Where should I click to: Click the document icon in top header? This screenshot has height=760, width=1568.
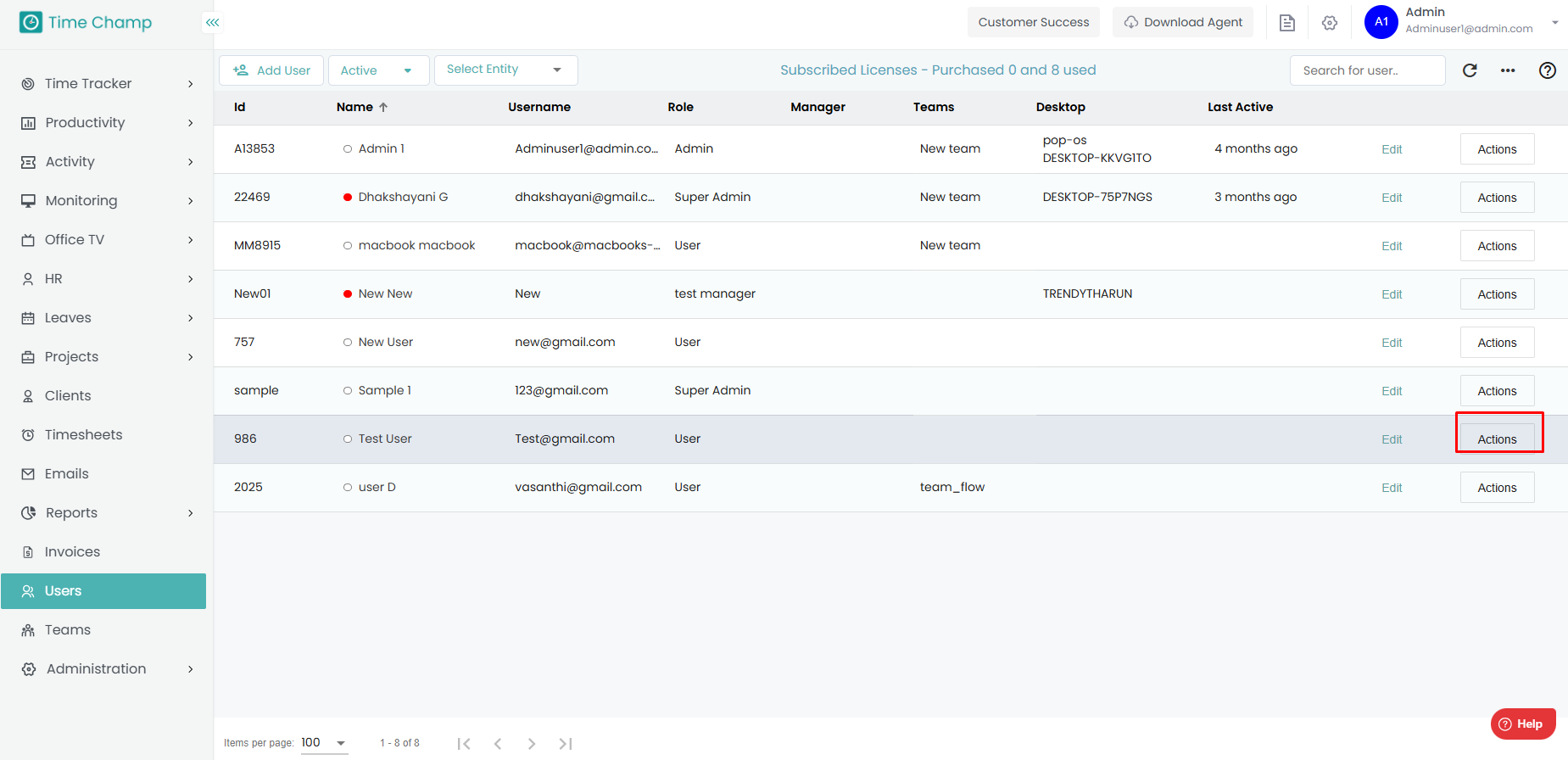tap(1286, 23)
